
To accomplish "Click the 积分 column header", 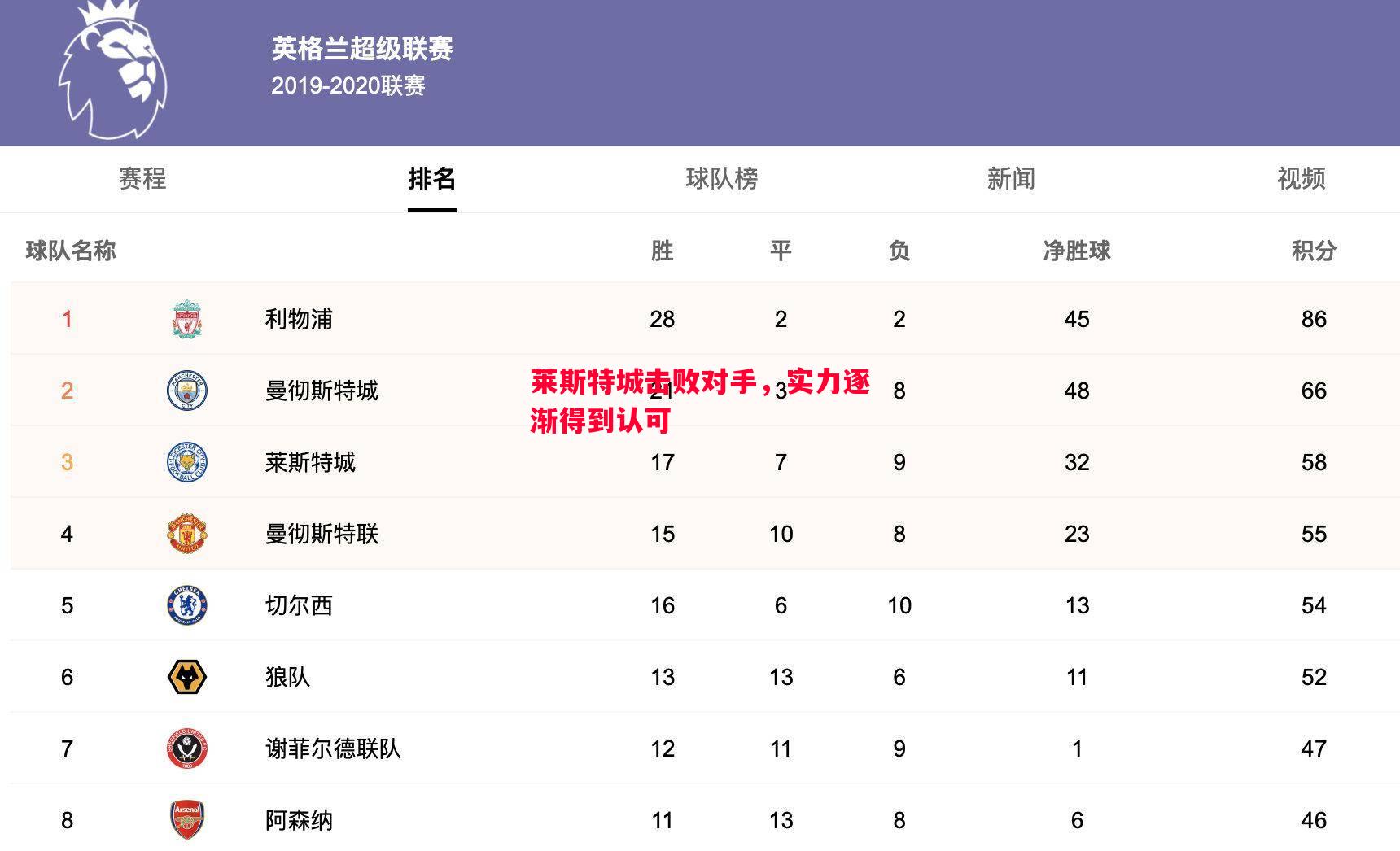I will tap(1314, 251).
